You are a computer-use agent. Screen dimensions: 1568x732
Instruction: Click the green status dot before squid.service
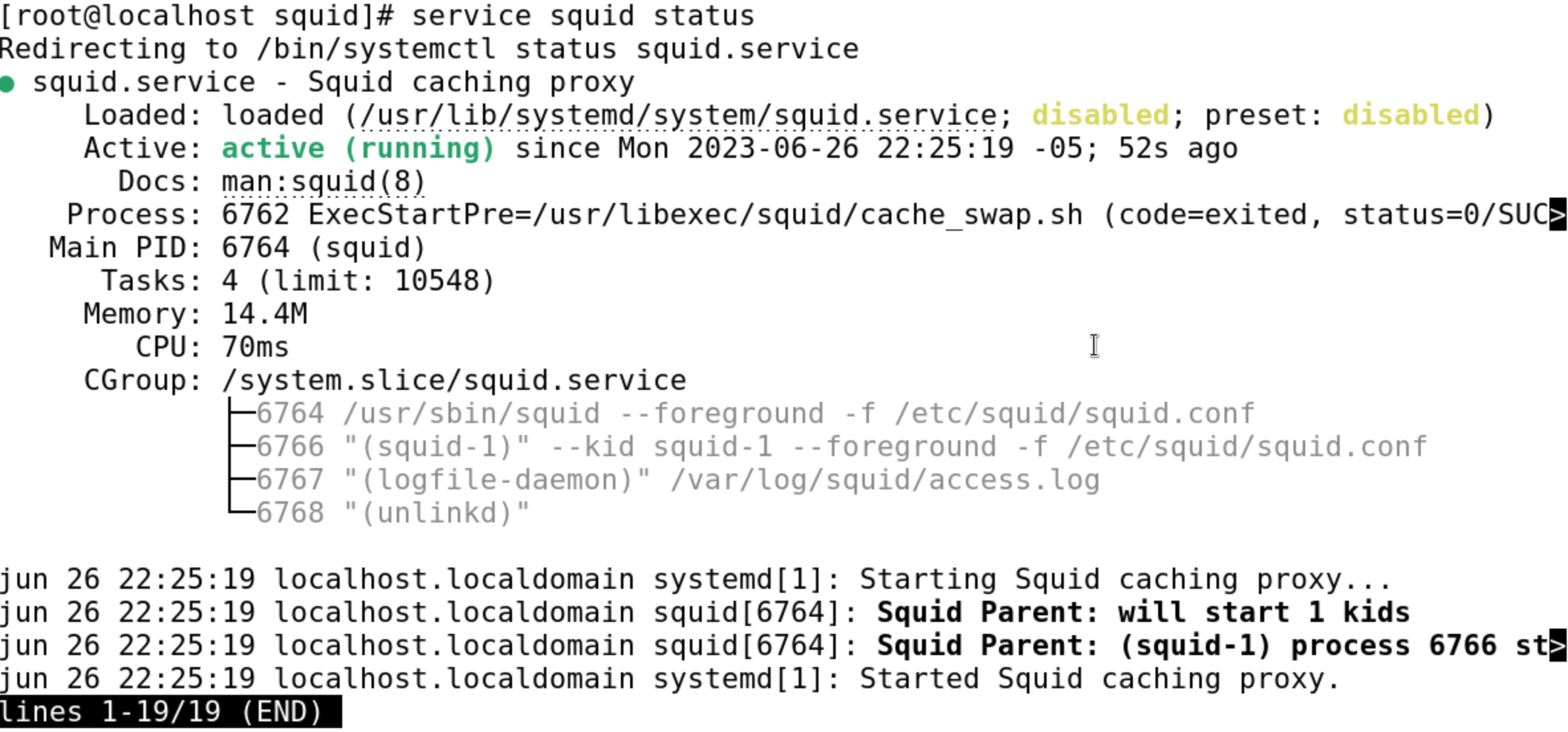point(7,84)
